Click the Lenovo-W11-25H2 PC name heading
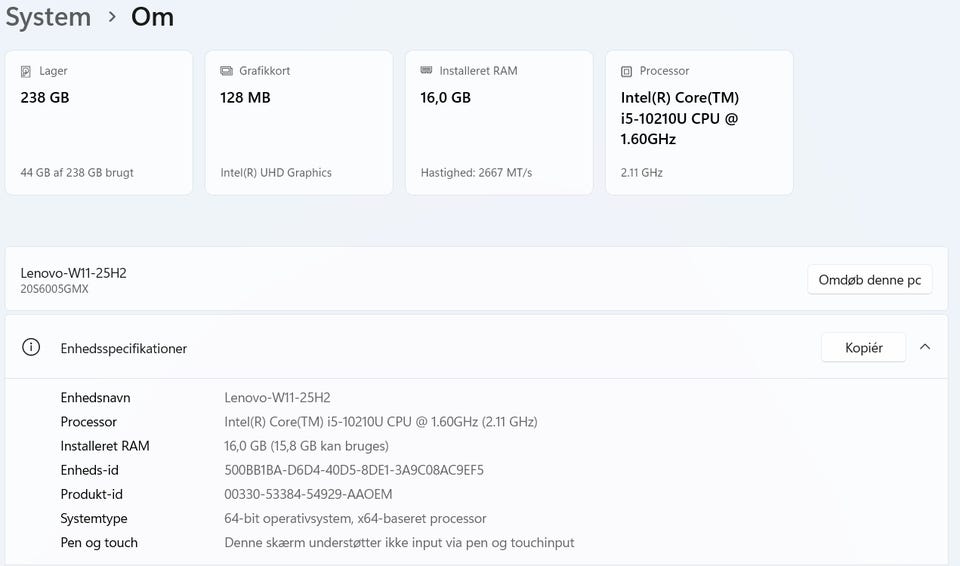Screen dimensions: 960x566 pos(73,273)
